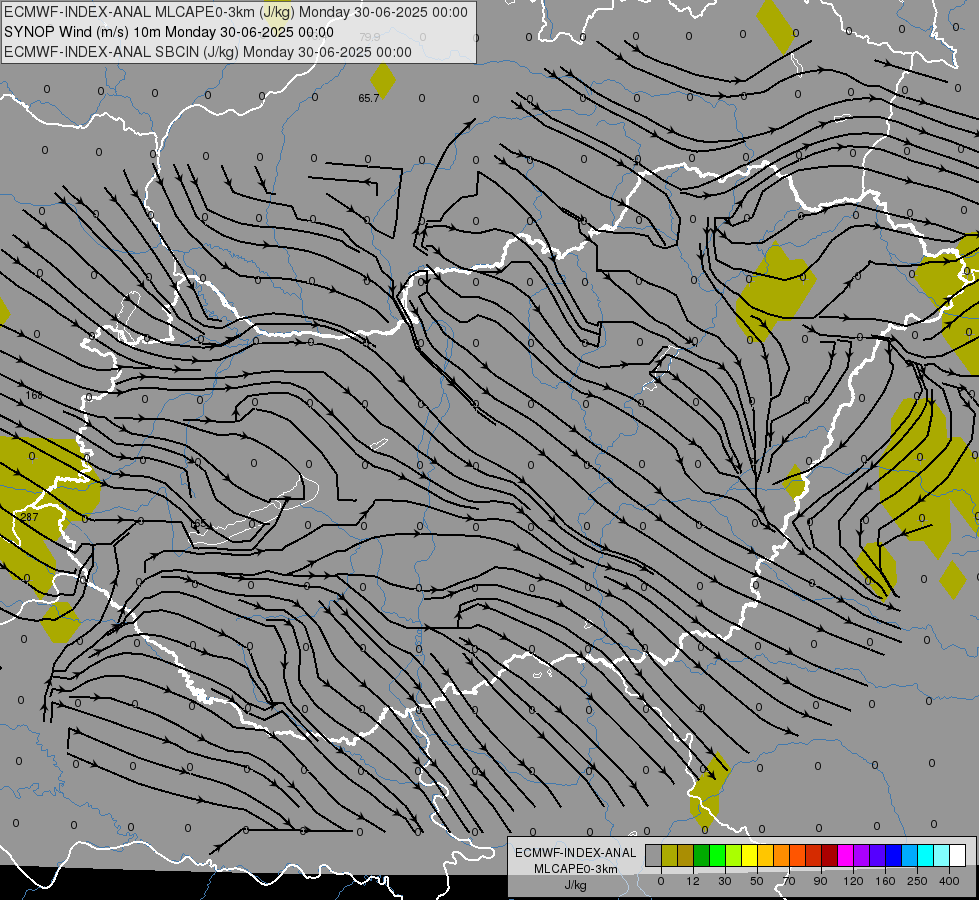
Task: Pick the dark red swatch left of magenta
Action: [830, 855]
